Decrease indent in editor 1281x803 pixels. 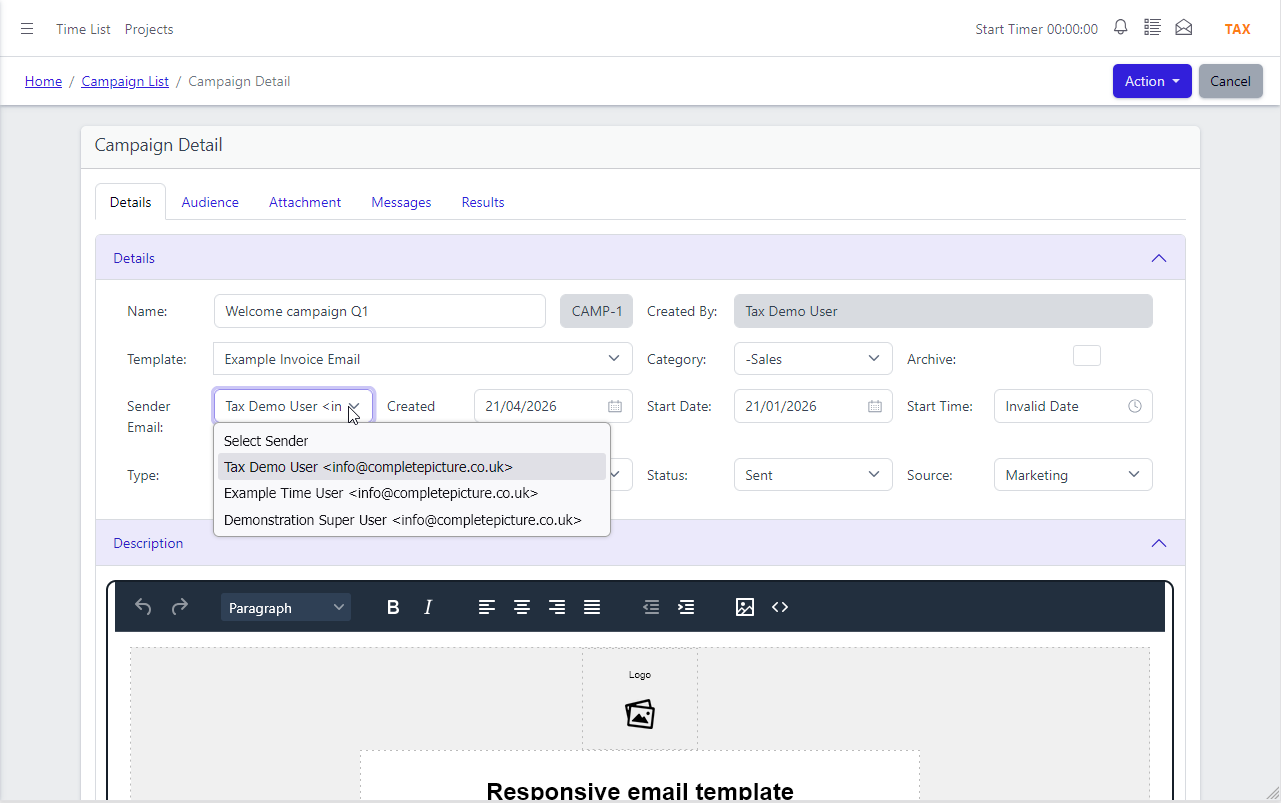pos(651,607)
